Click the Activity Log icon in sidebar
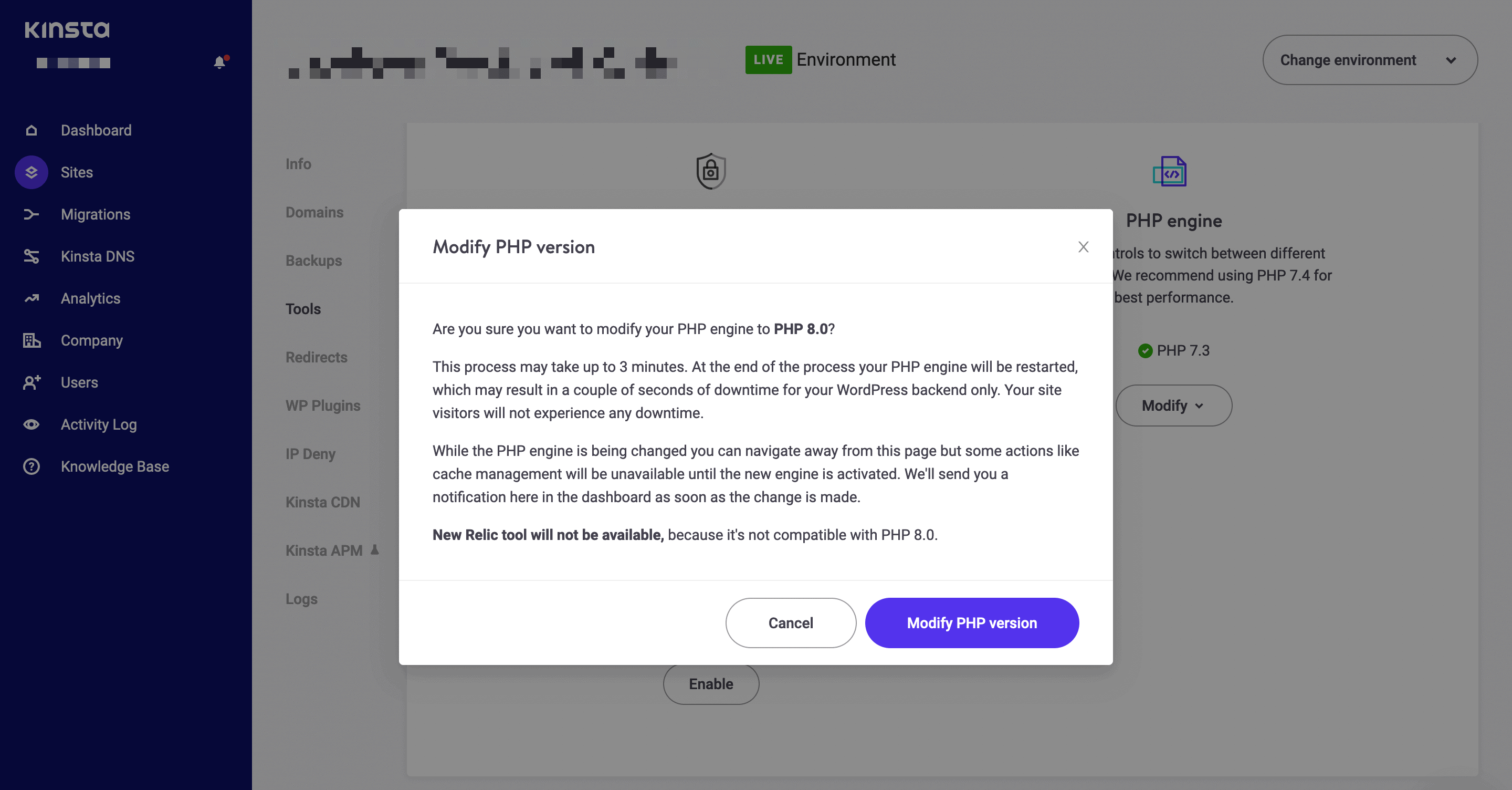 (x=31, y=424)
